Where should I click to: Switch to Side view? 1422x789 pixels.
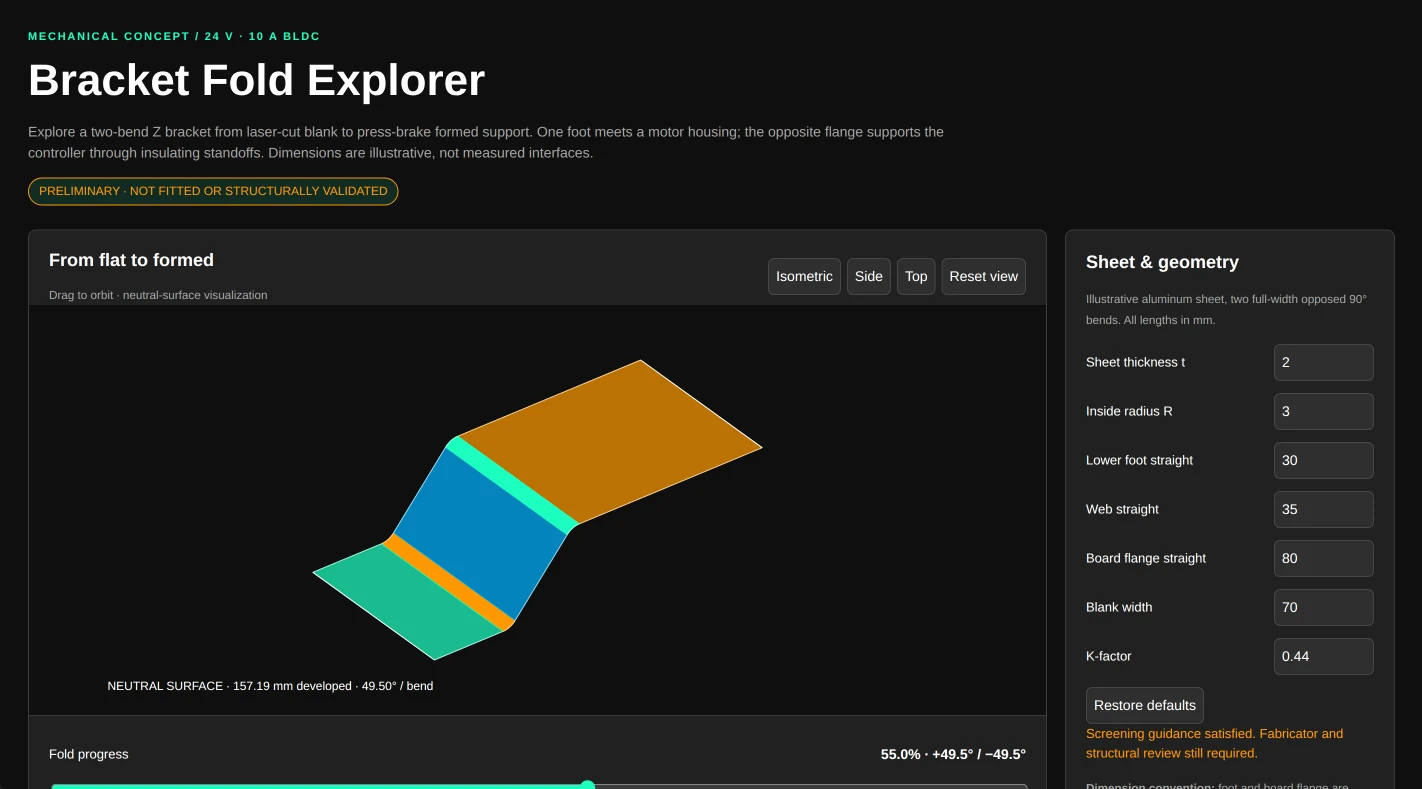click(x=869, y=277)
